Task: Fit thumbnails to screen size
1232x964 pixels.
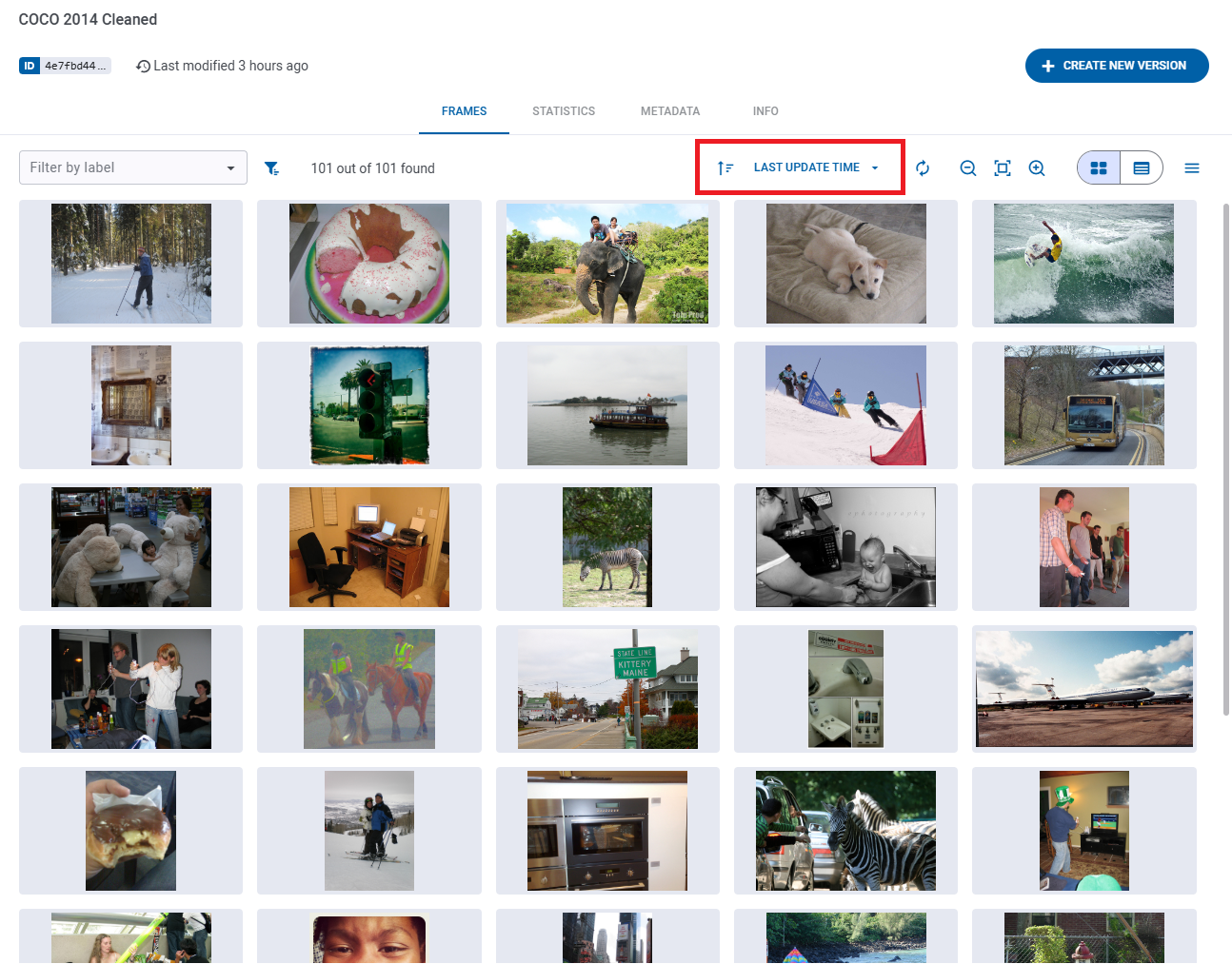Action: click(x=1003, y=167)
